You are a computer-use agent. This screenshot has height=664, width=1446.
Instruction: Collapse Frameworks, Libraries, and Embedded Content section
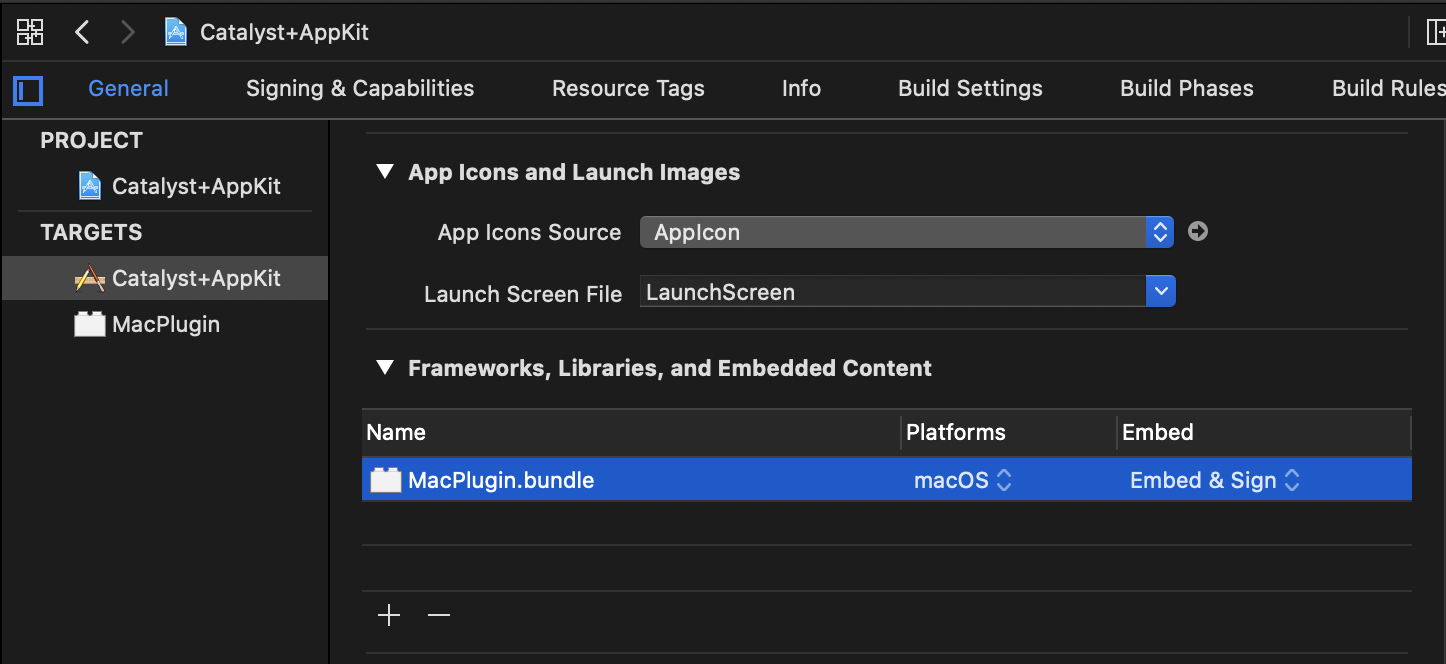click(x=385, y=368)
